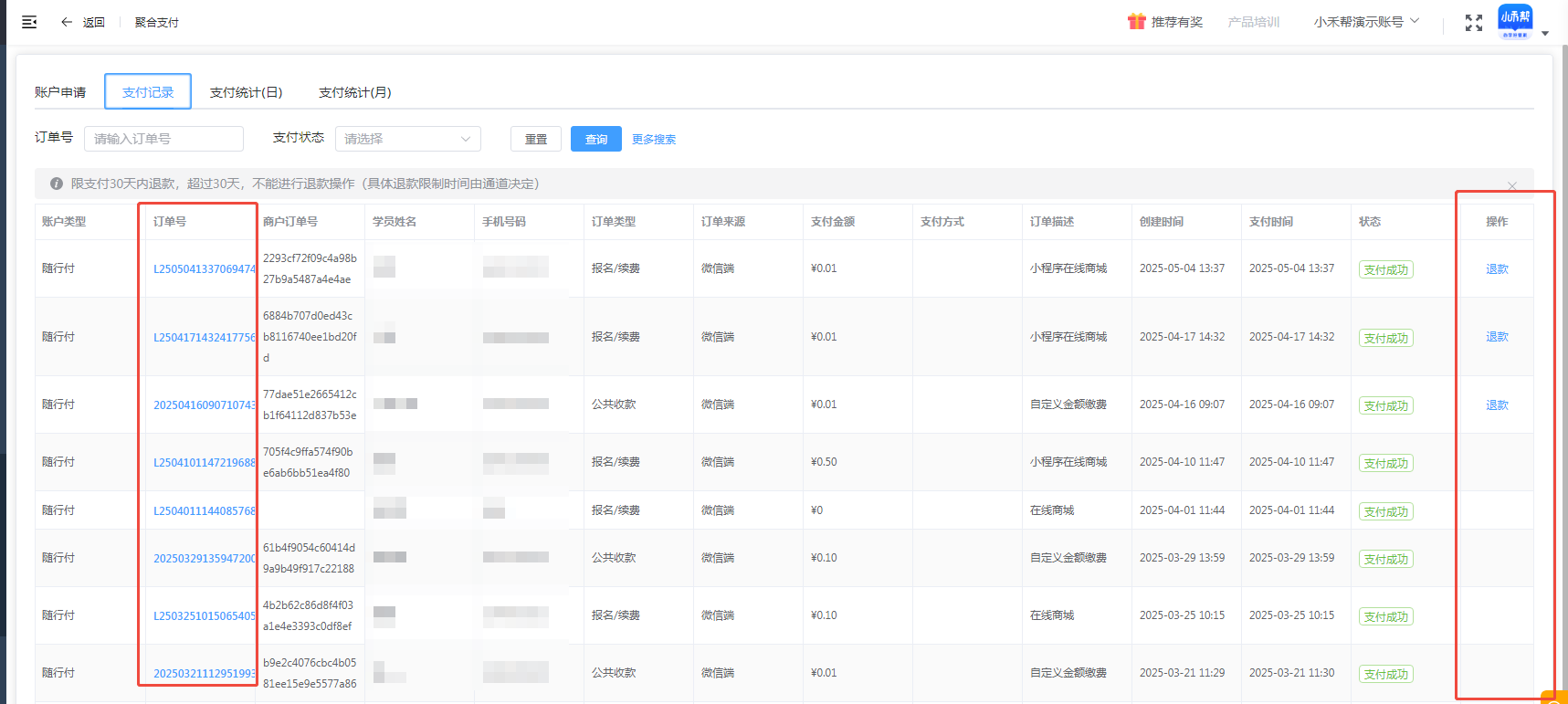Screen dimensions: 1568x704
Task: Click the gift icon beside 推荐有奖
Action: click(1136, 22)
